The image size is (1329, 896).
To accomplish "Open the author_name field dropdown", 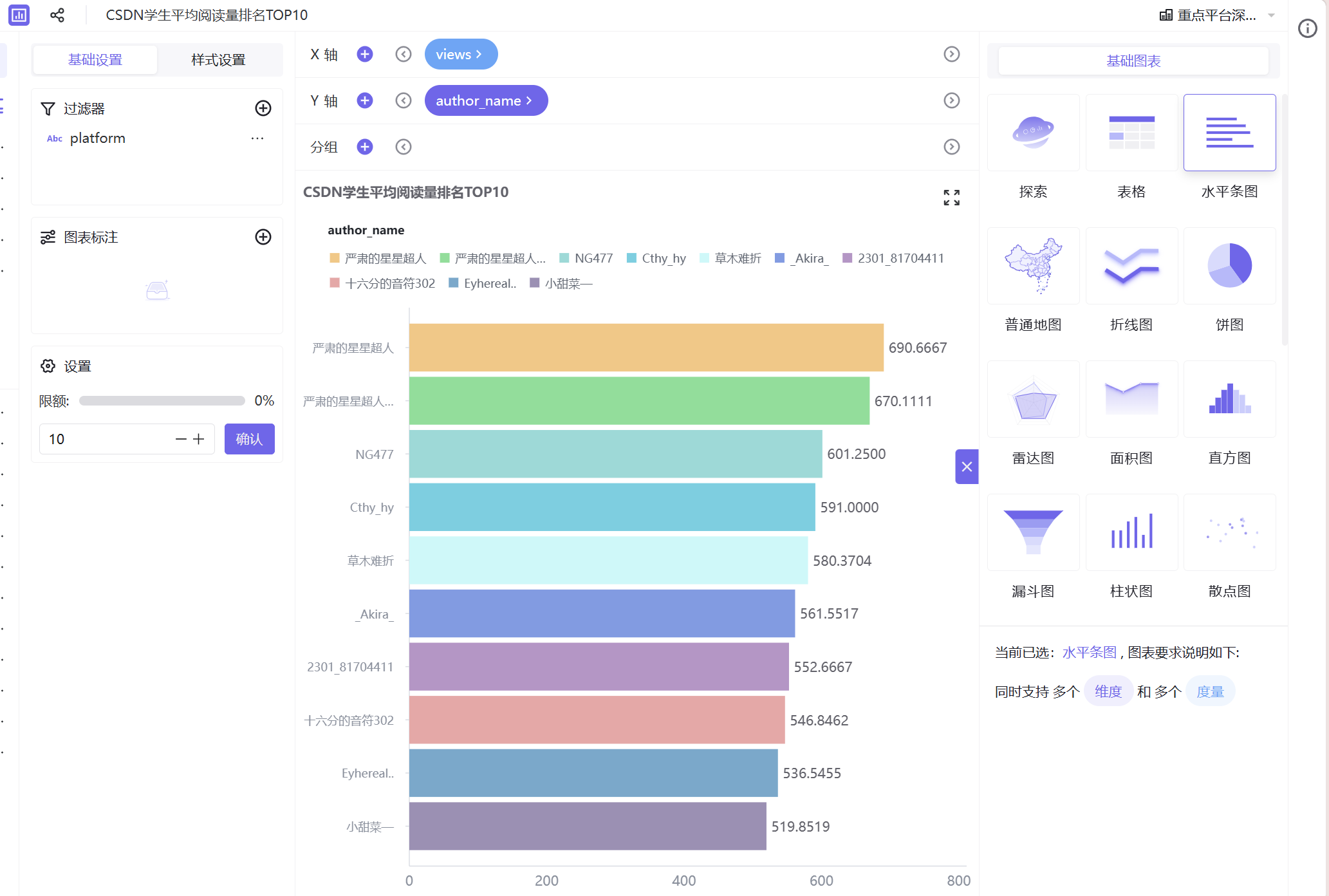I will click(x=486, y=100).
